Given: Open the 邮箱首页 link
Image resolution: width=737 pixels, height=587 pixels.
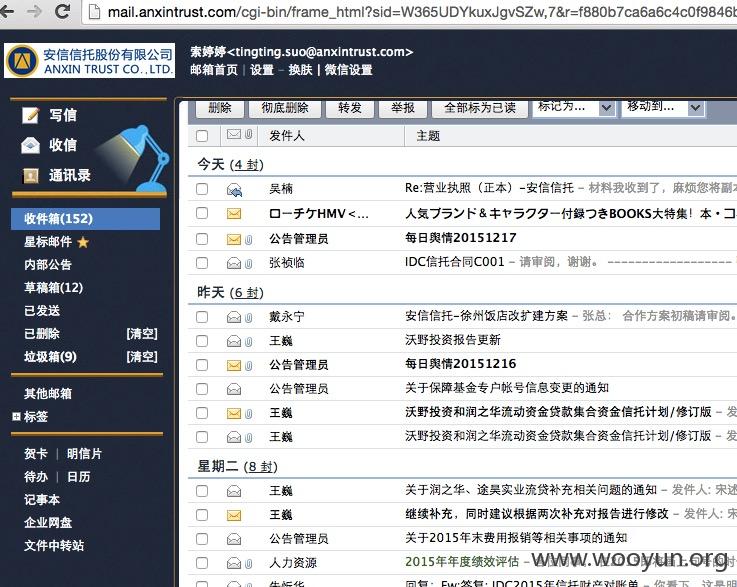Looking at the screenshot, I should tap(214, 70).
